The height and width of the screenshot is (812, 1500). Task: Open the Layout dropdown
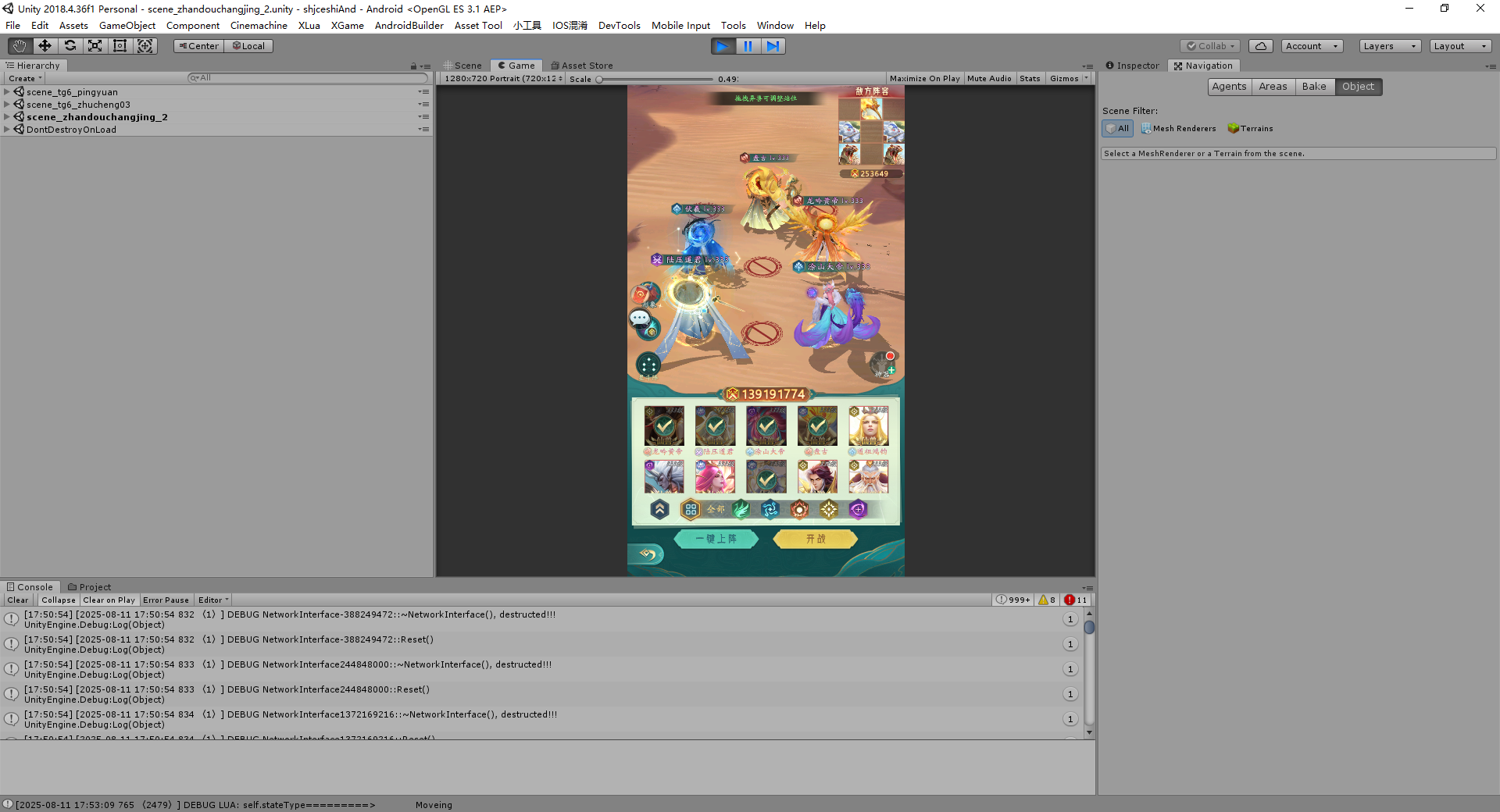pyautogui.click(x=1460, y=46)
